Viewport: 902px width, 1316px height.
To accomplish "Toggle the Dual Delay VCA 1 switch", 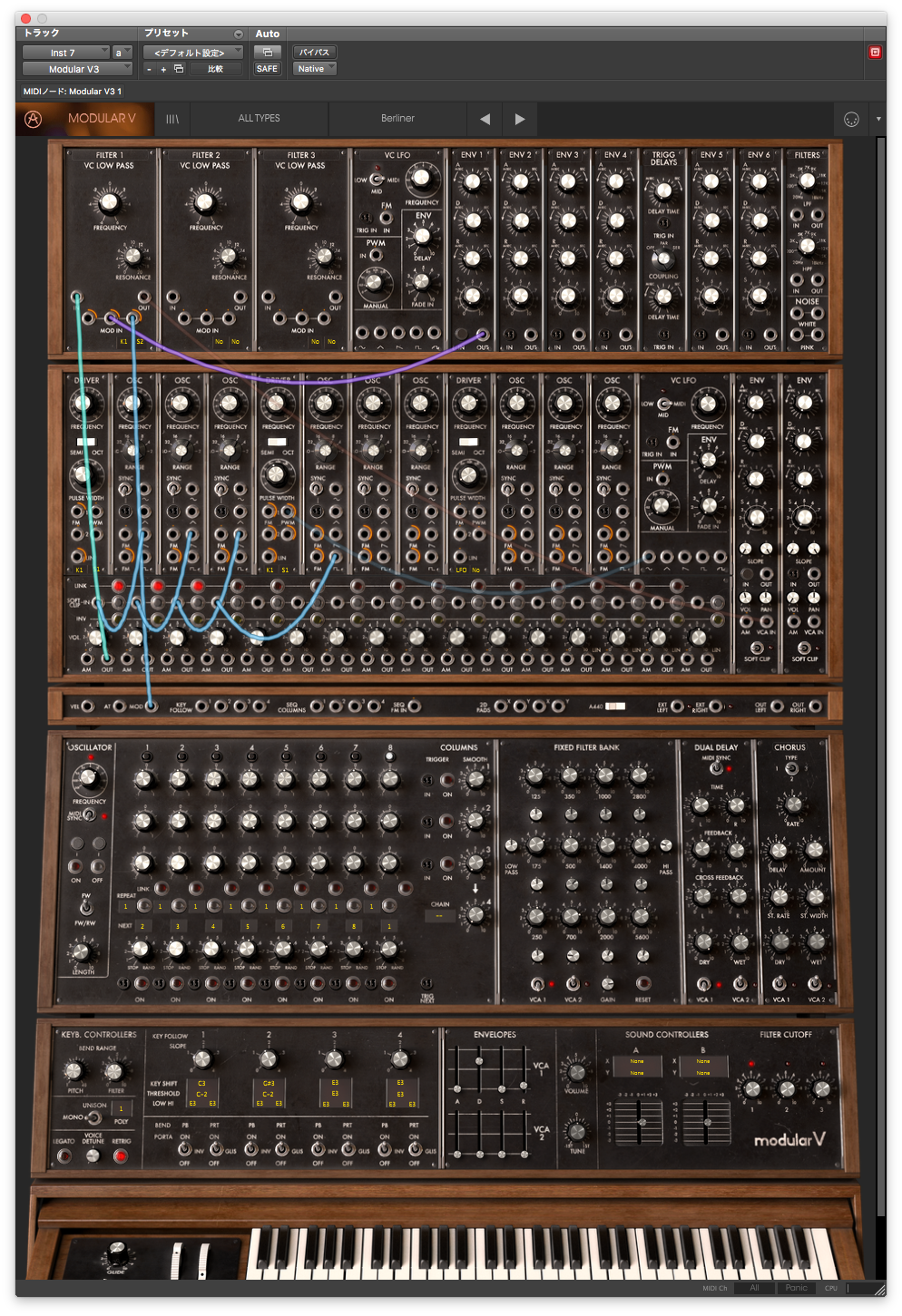I will (703, 983).
